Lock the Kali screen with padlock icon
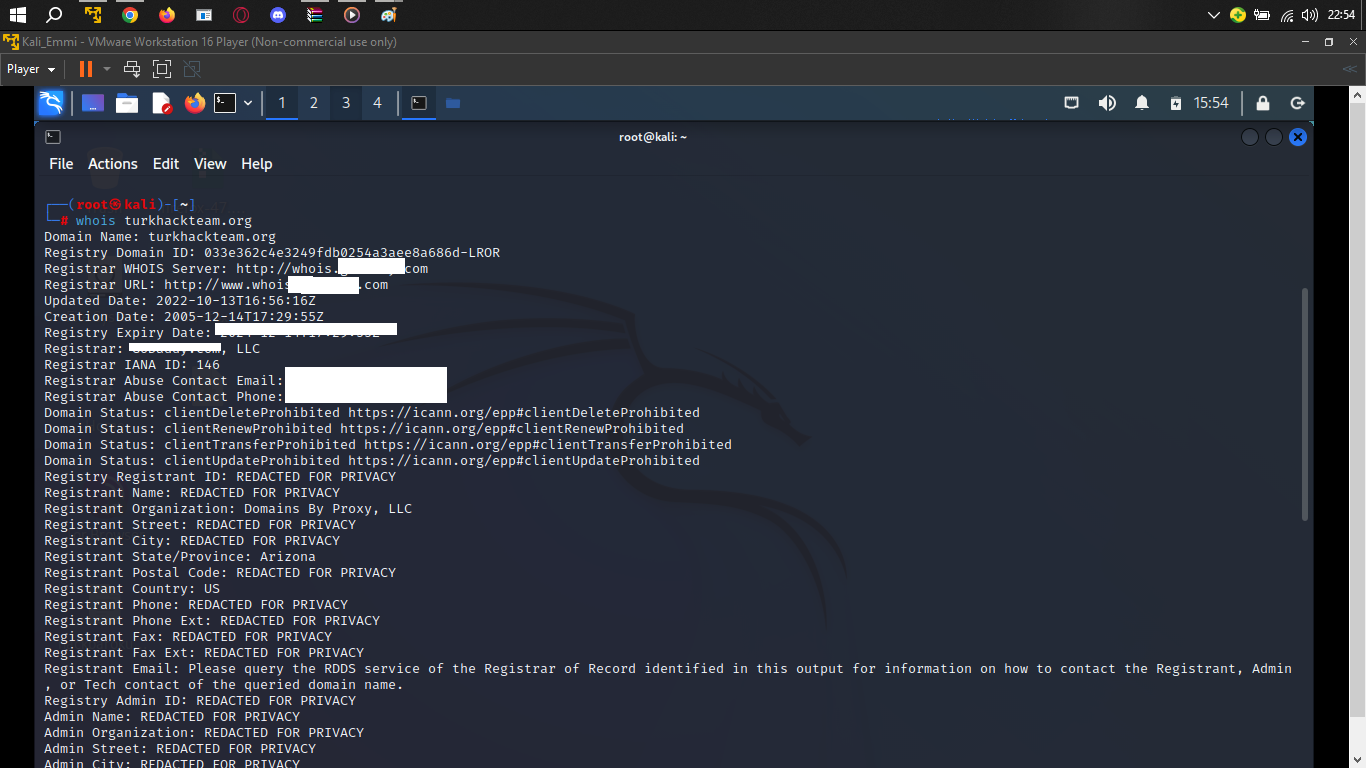 1263,103
